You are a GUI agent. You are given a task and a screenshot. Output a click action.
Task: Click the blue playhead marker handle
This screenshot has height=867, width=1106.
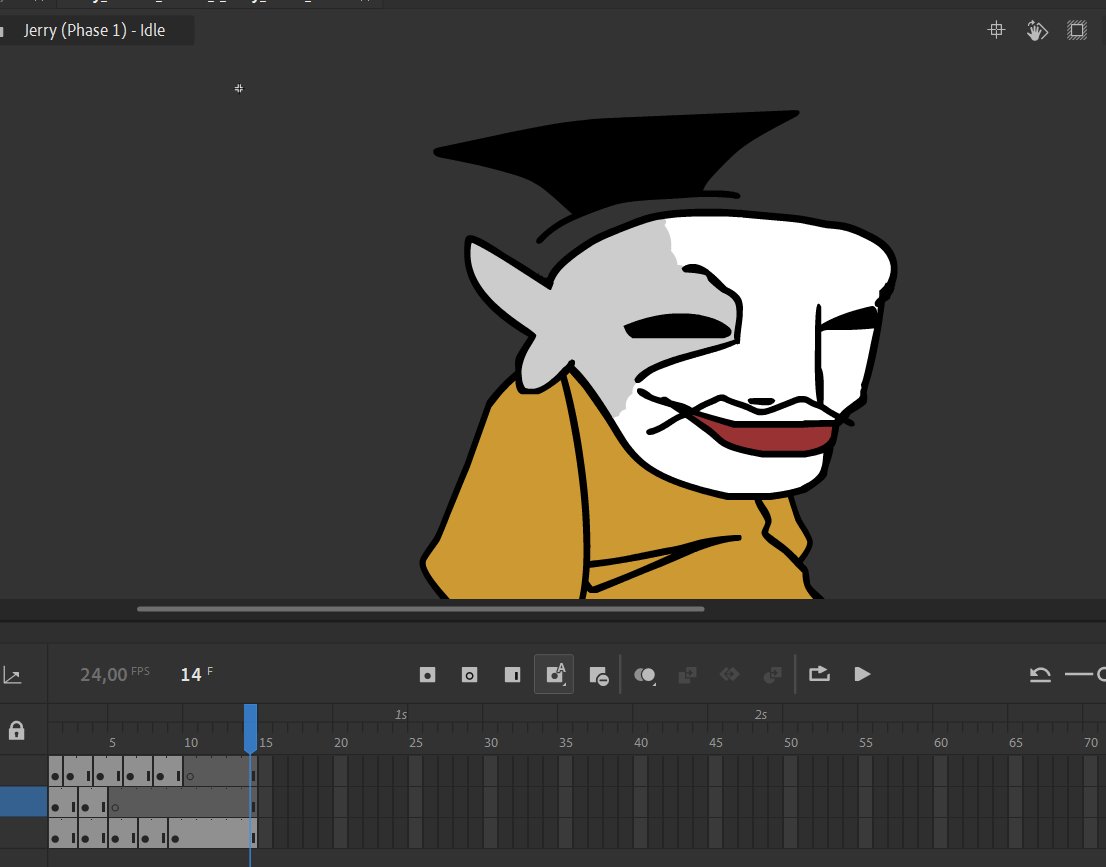pyautogui.click(x=250, y=727)
